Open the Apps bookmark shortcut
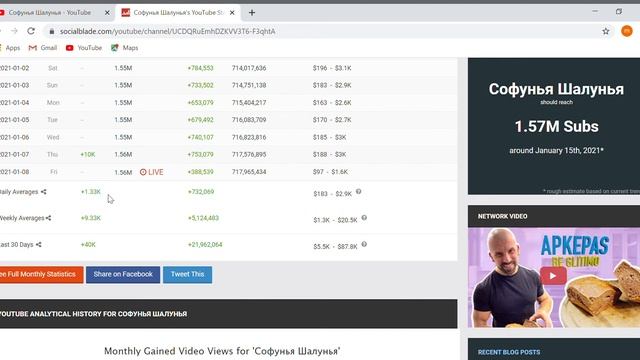 (10, 48)
